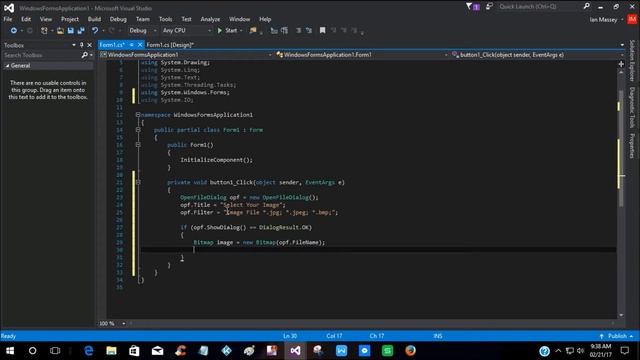Open the Properties side tab
Viewport: 640px width, 360px height.
632,146
